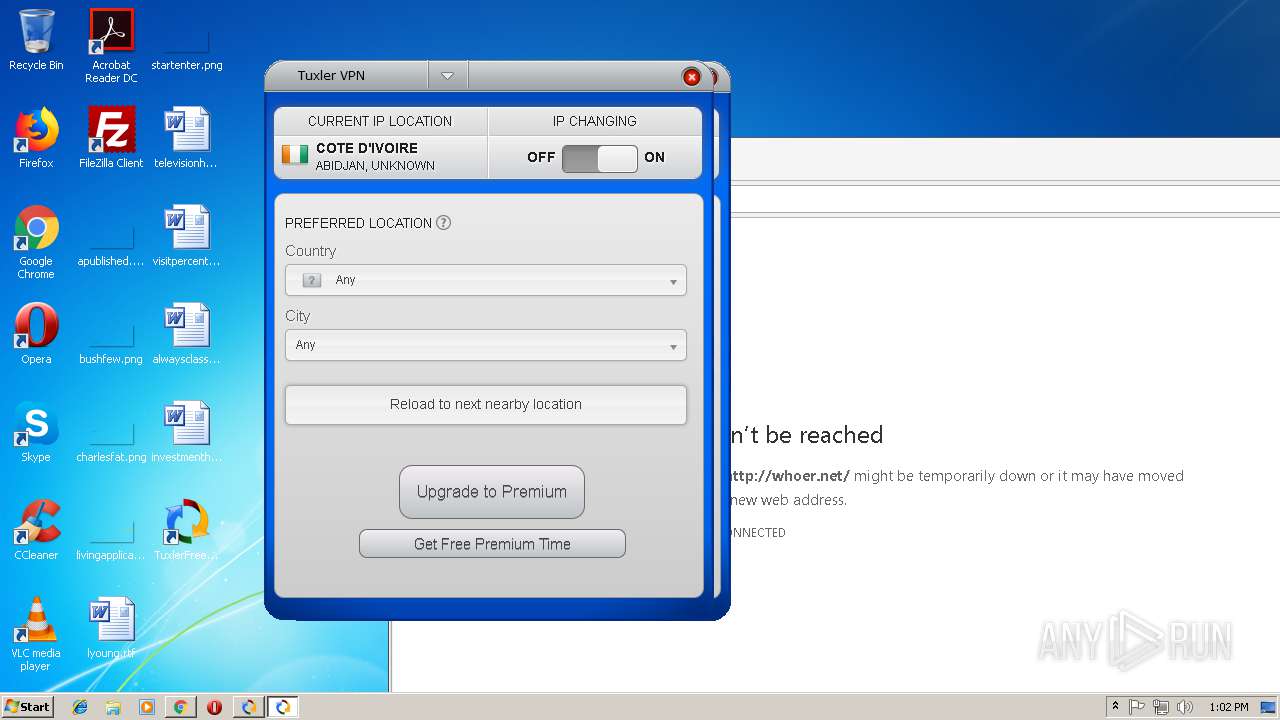Click Reload to next nearby location
Viewport: 1280px width, 720px height.
coord(486,404)
